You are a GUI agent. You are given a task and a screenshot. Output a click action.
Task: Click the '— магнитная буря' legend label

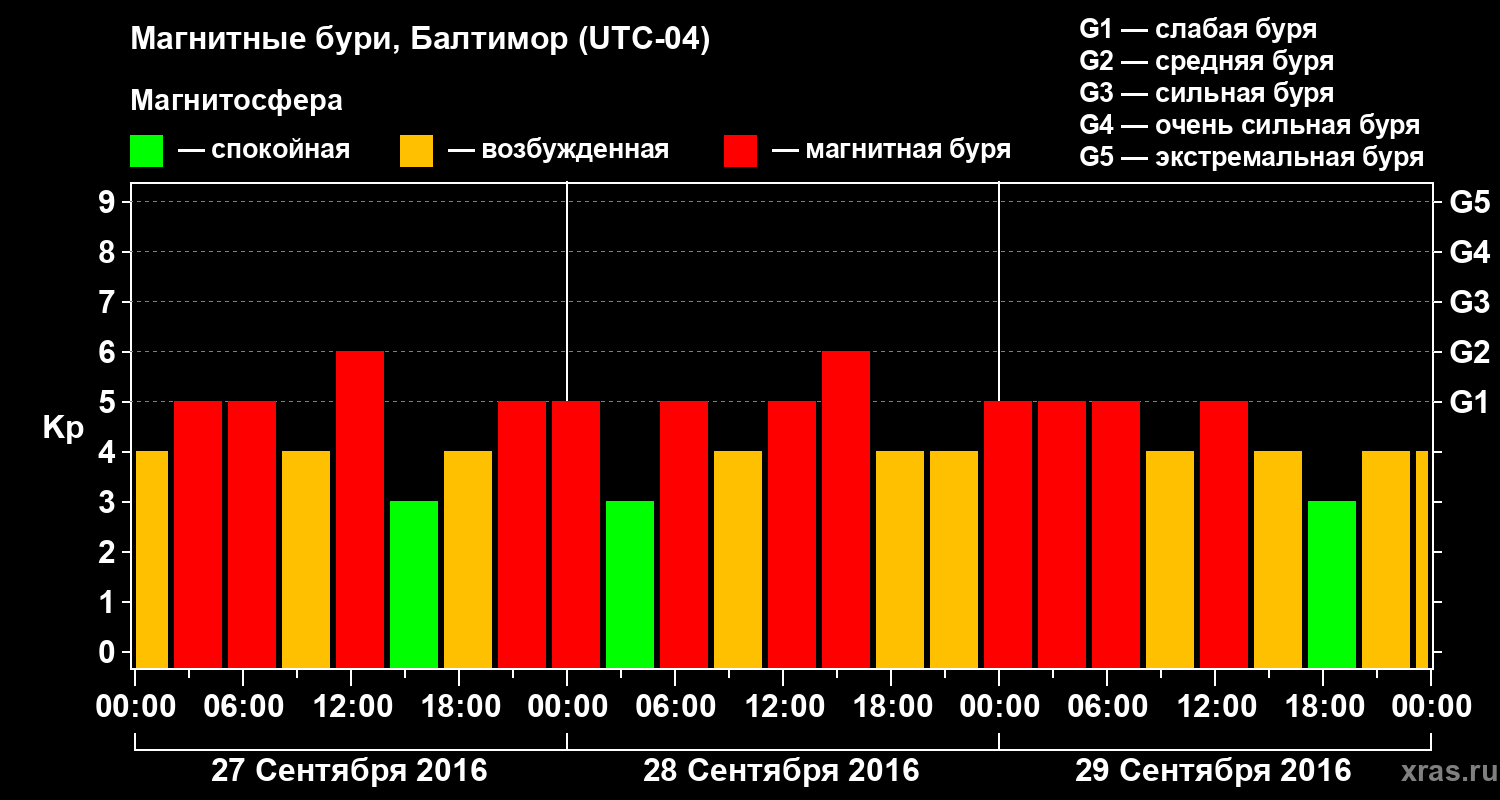(891, 151)
